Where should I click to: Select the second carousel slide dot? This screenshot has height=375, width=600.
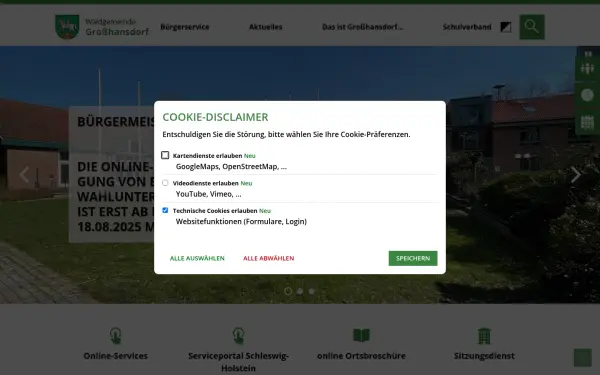tap(300, 291)
